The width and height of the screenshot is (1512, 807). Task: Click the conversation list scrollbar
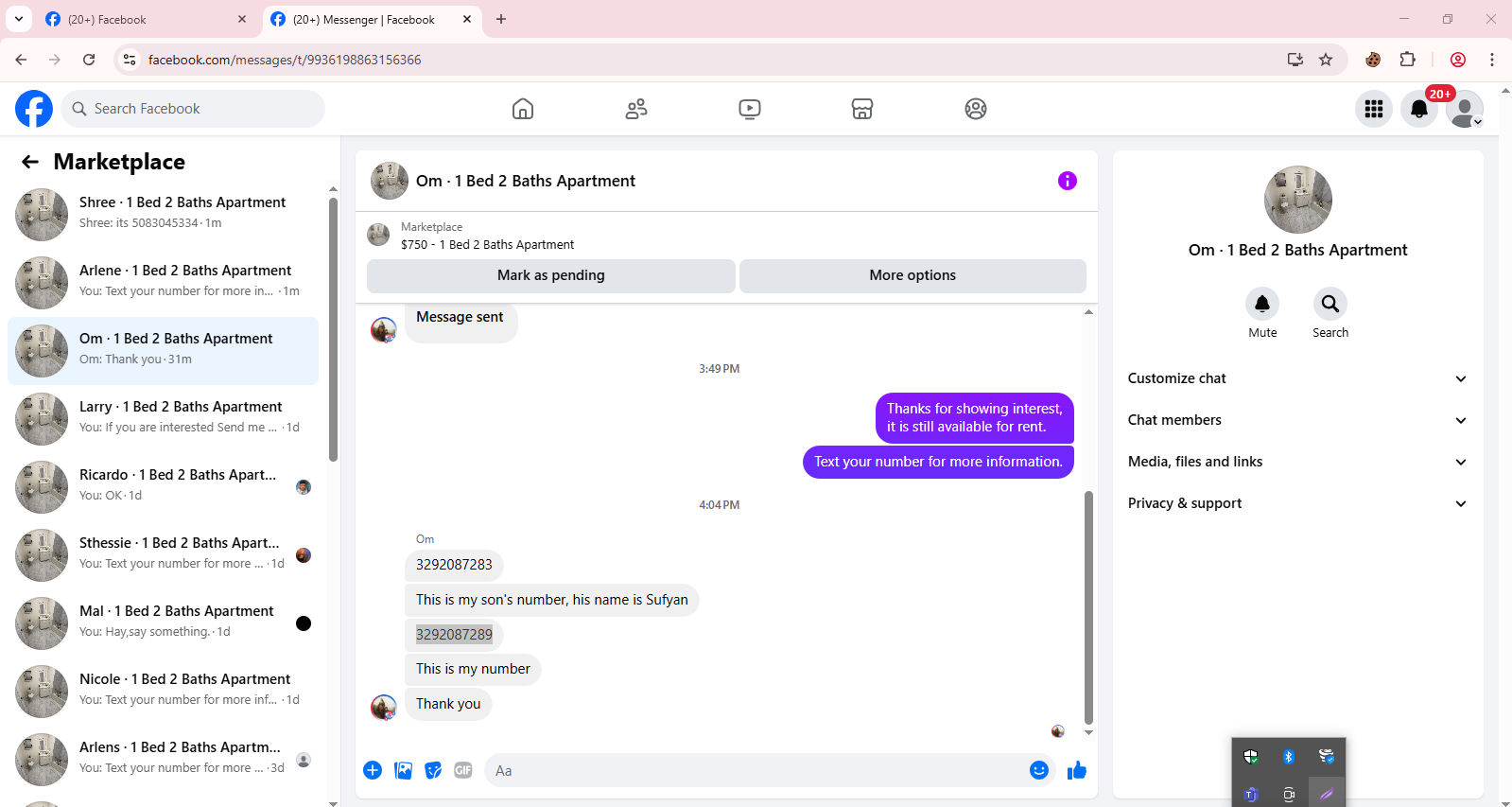(333, 329)
